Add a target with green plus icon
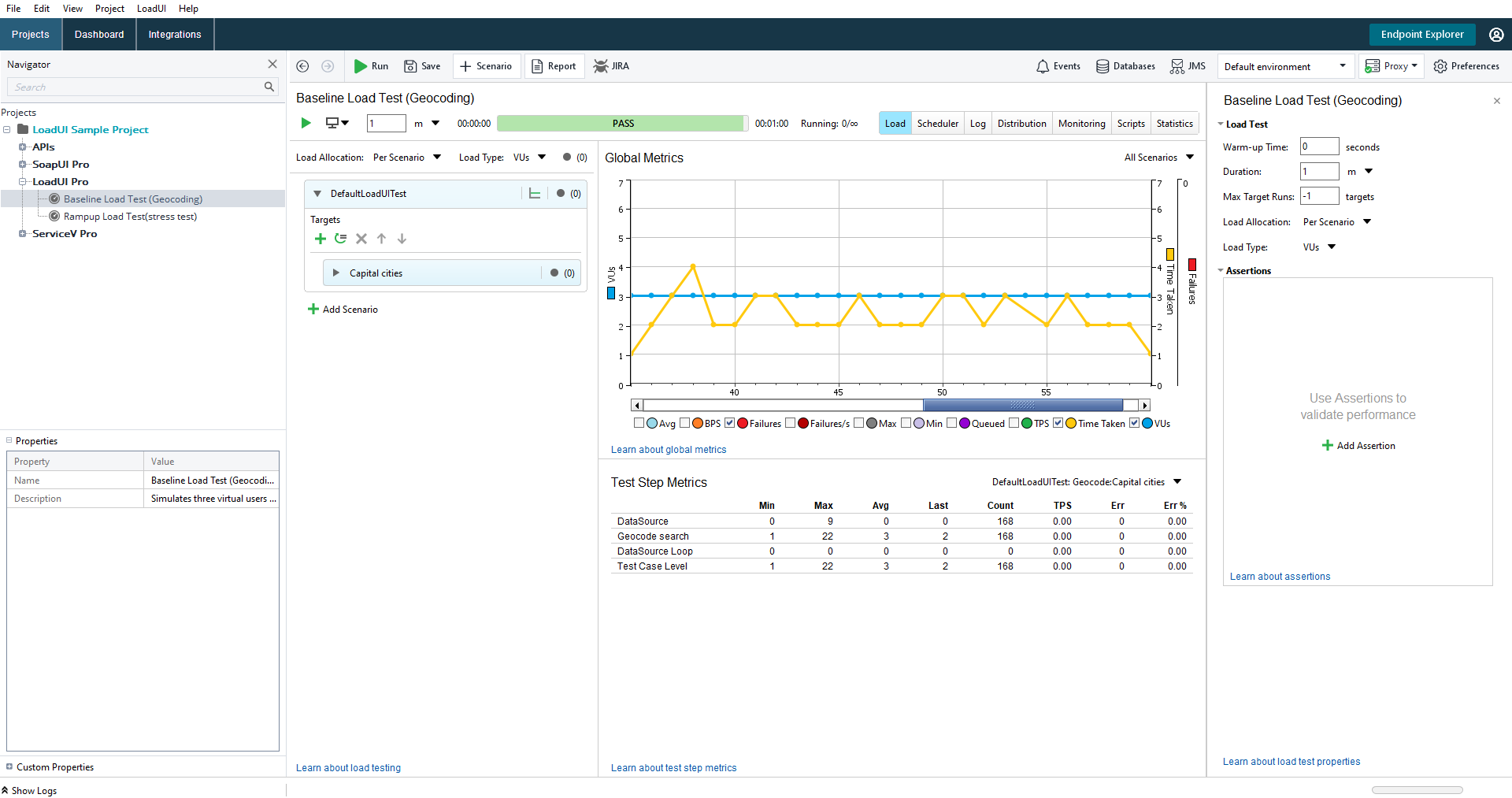This screenshot has width=1512, height=798. (x=321, y=239)
